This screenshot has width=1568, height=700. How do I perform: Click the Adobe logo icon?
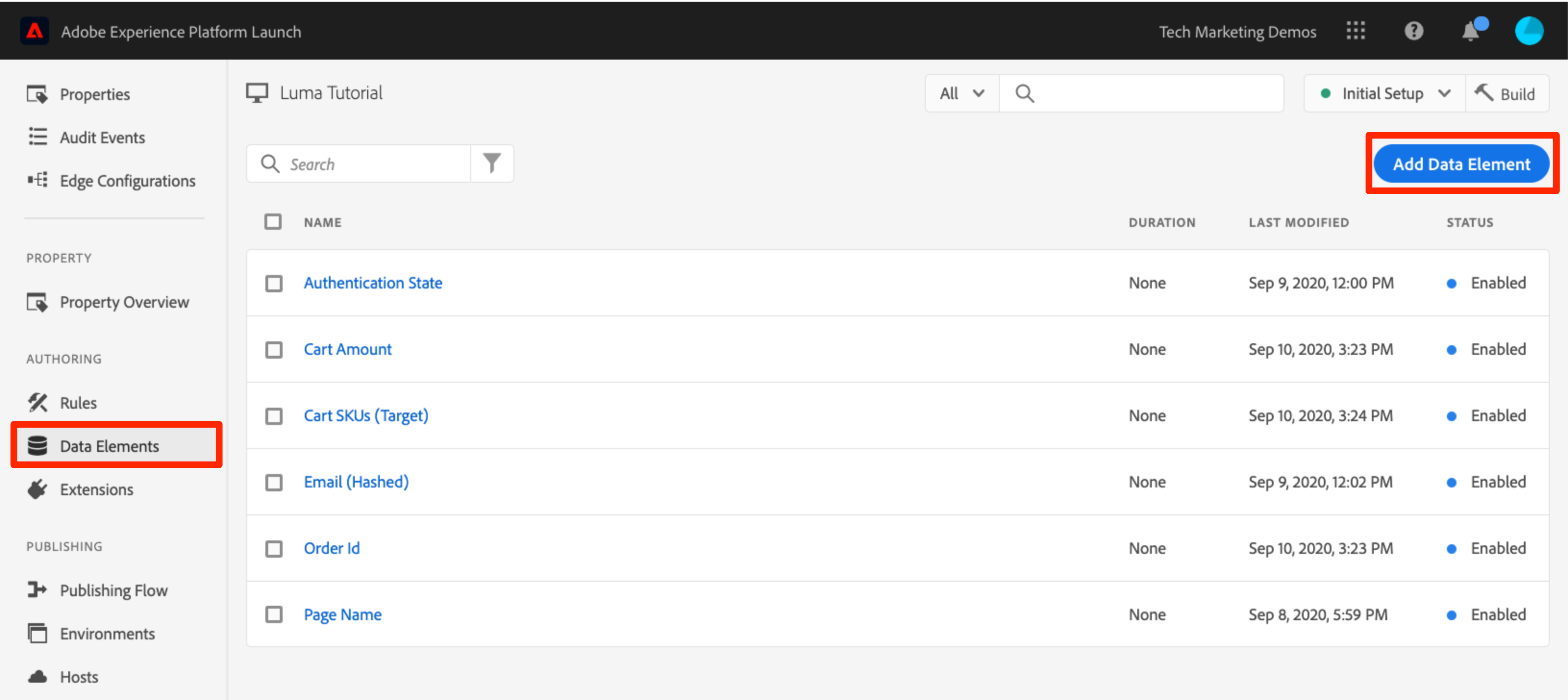[x=34, y=31]
